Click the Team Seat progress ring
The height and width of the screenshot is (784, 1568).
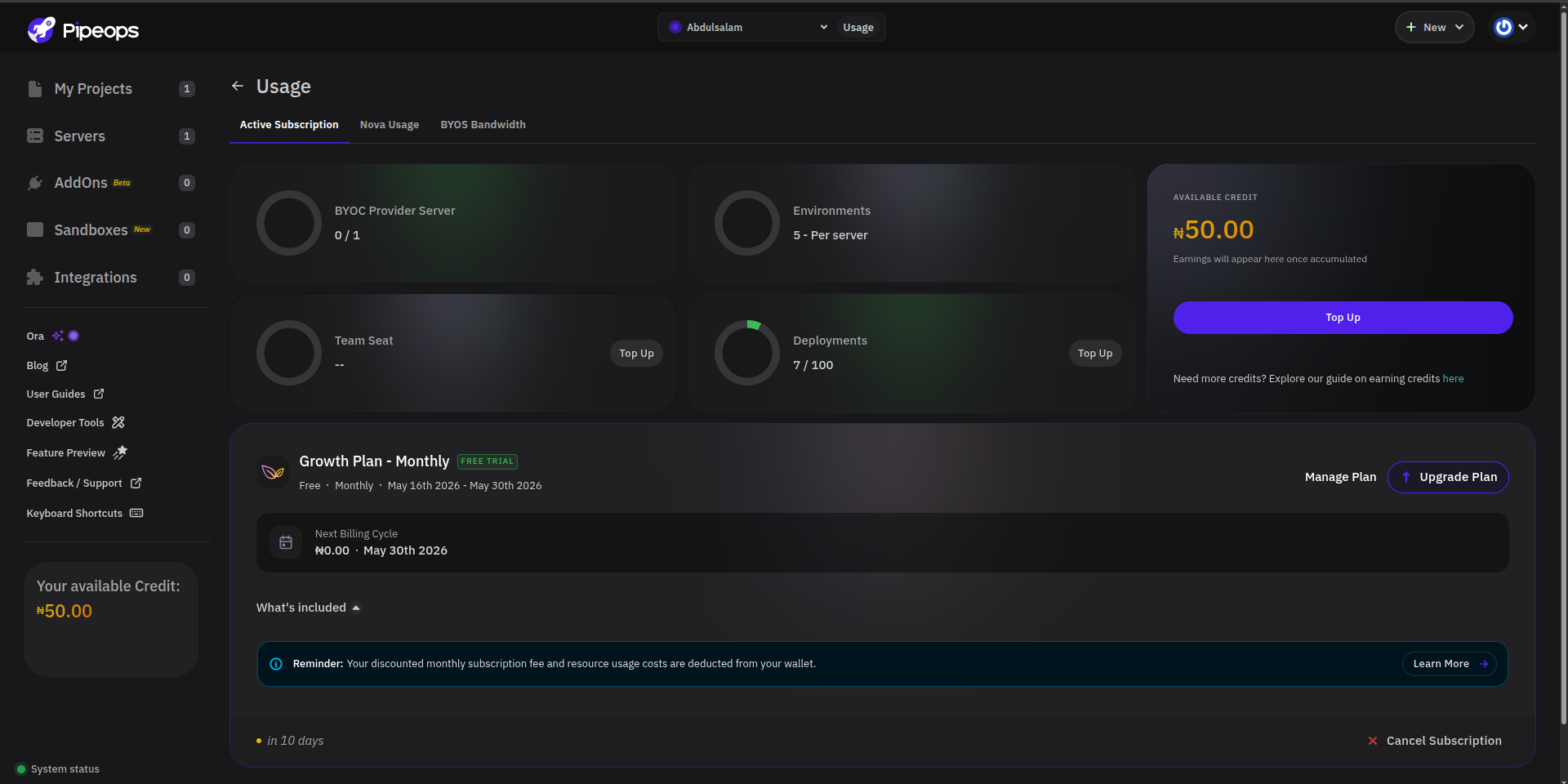click(289, 353)
